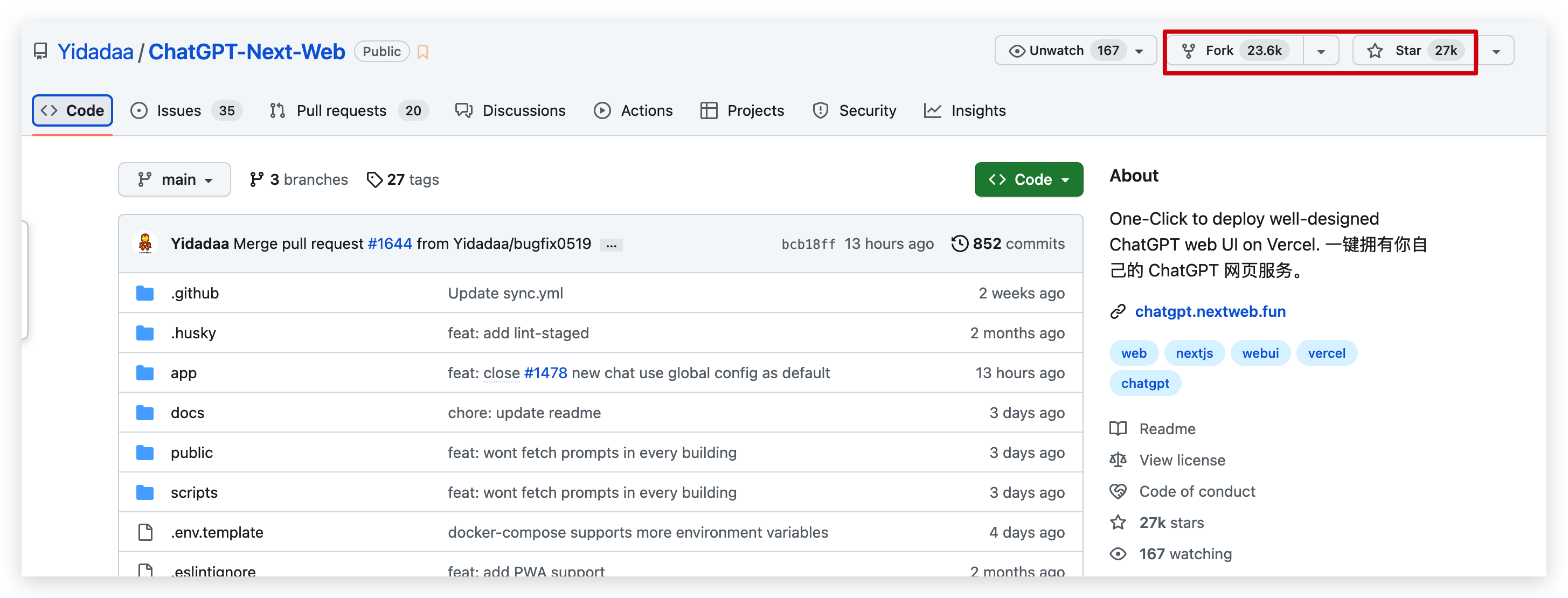This screenshot has height=598, width=1568.
Task: Click the folder icon for app
Action: click(x=145, y=373)
